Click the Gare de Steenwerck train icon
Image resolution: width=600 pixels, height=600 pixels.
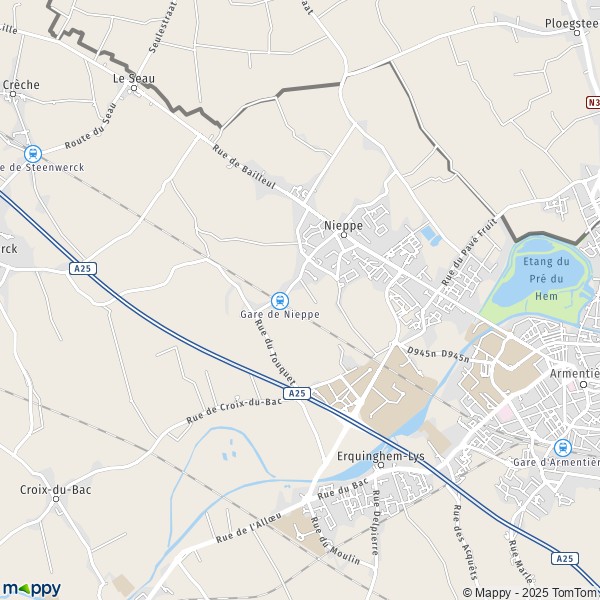[33, 154]
